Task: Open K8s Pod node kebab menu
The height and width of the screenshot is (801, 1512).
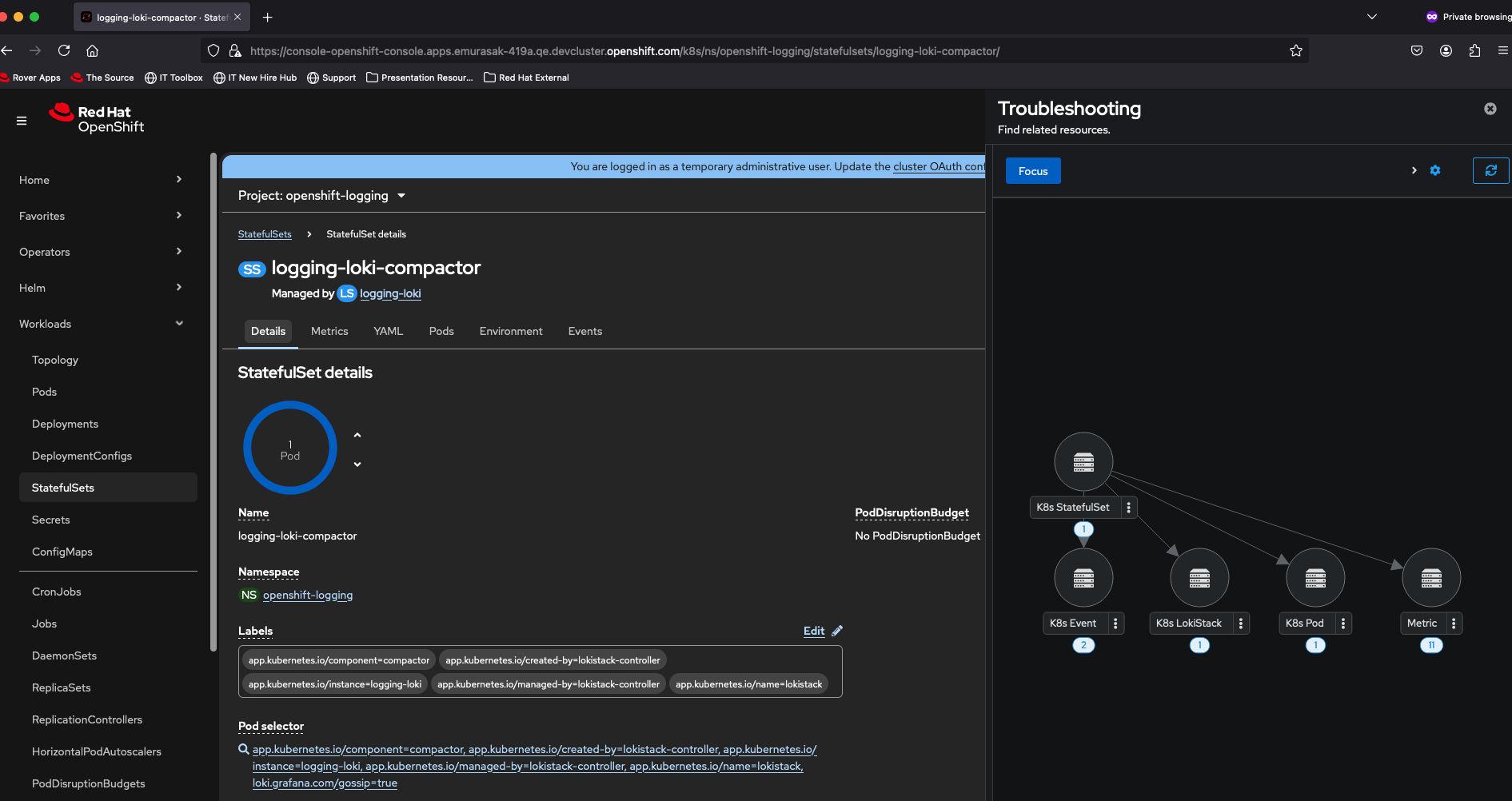Action: pyautogui.click(x=1342, y=624)
